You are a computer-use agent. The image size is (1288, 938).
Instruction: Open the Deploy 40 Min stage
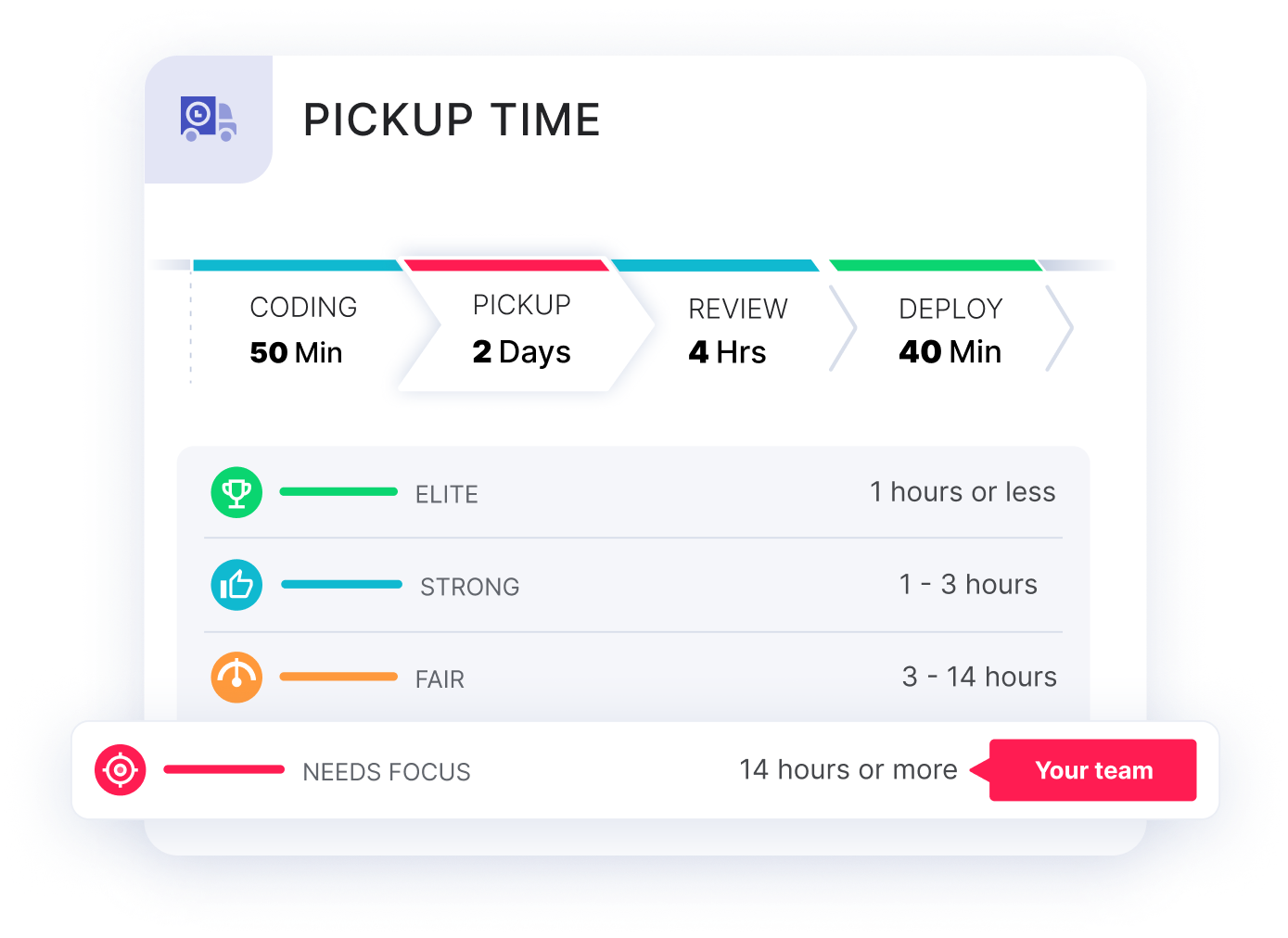pos(950,330)
